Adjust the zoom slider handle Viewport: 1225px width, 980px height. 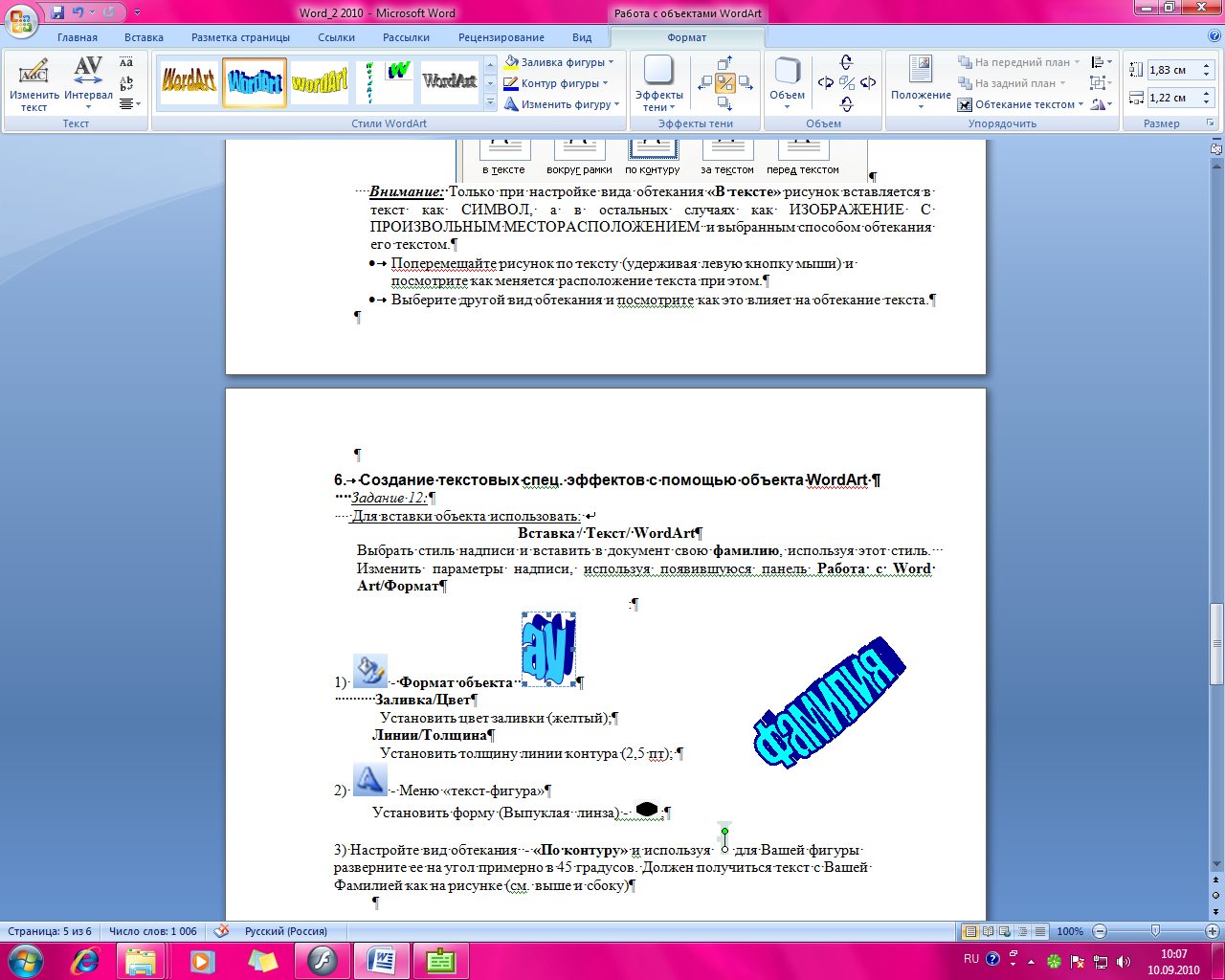click(1155, 931)
